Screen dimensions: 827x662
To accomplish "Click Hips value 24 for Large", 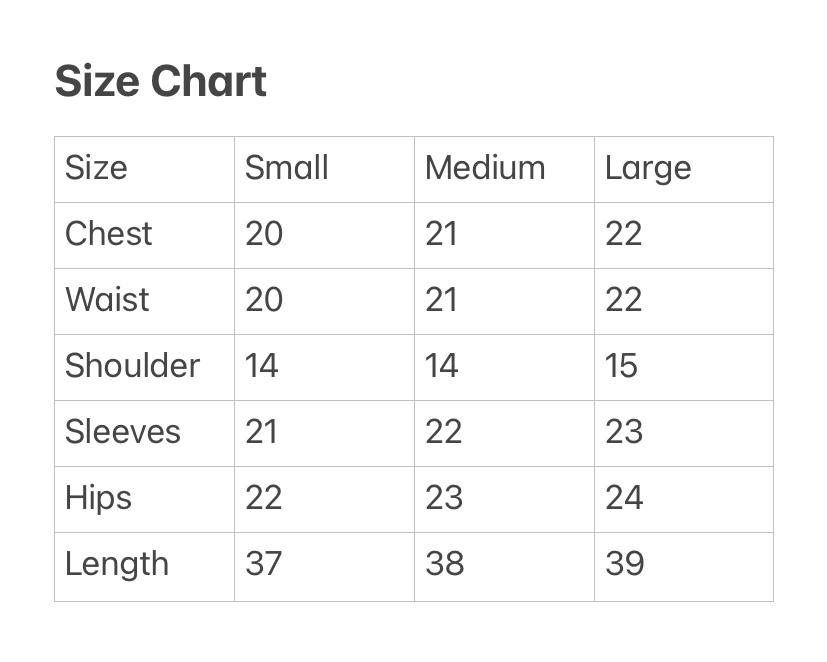I will click(x=624, y=498).
